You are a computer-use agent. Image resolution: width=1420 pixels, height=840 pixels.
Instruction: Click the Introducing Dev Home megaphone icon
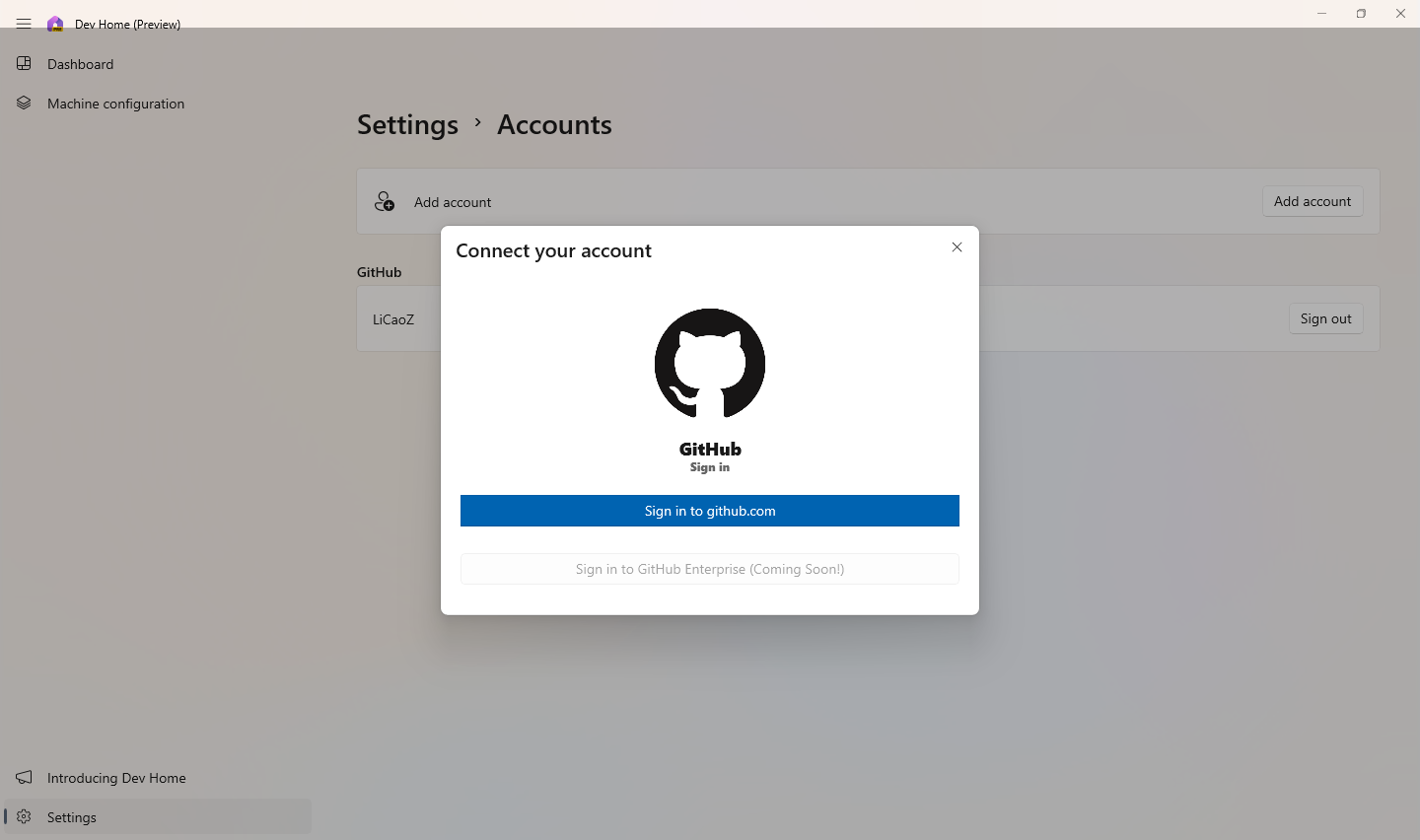[24, 778]
